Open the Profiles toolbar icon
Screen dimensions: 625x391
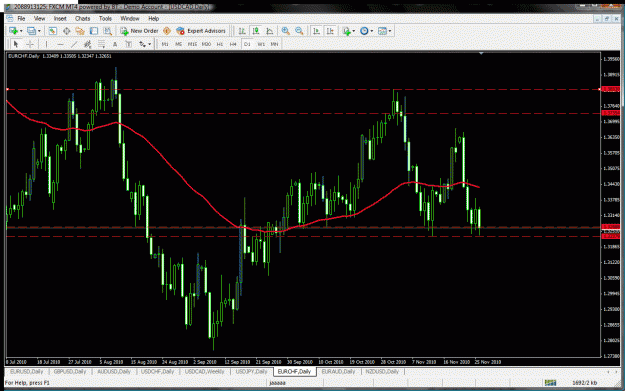(31, 31)
